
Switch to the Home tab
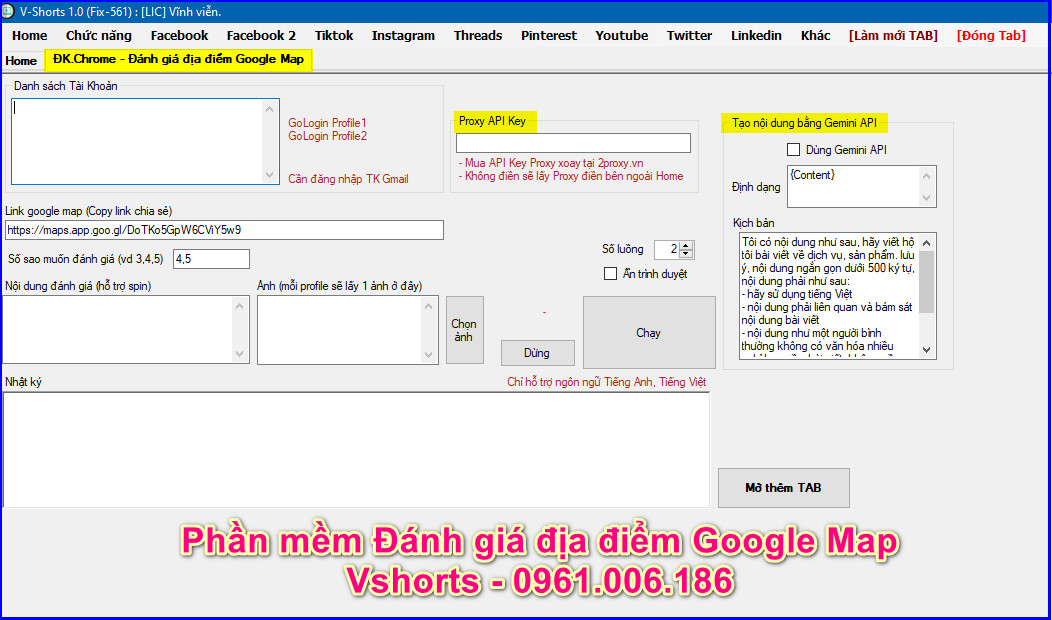click(21, 60)
